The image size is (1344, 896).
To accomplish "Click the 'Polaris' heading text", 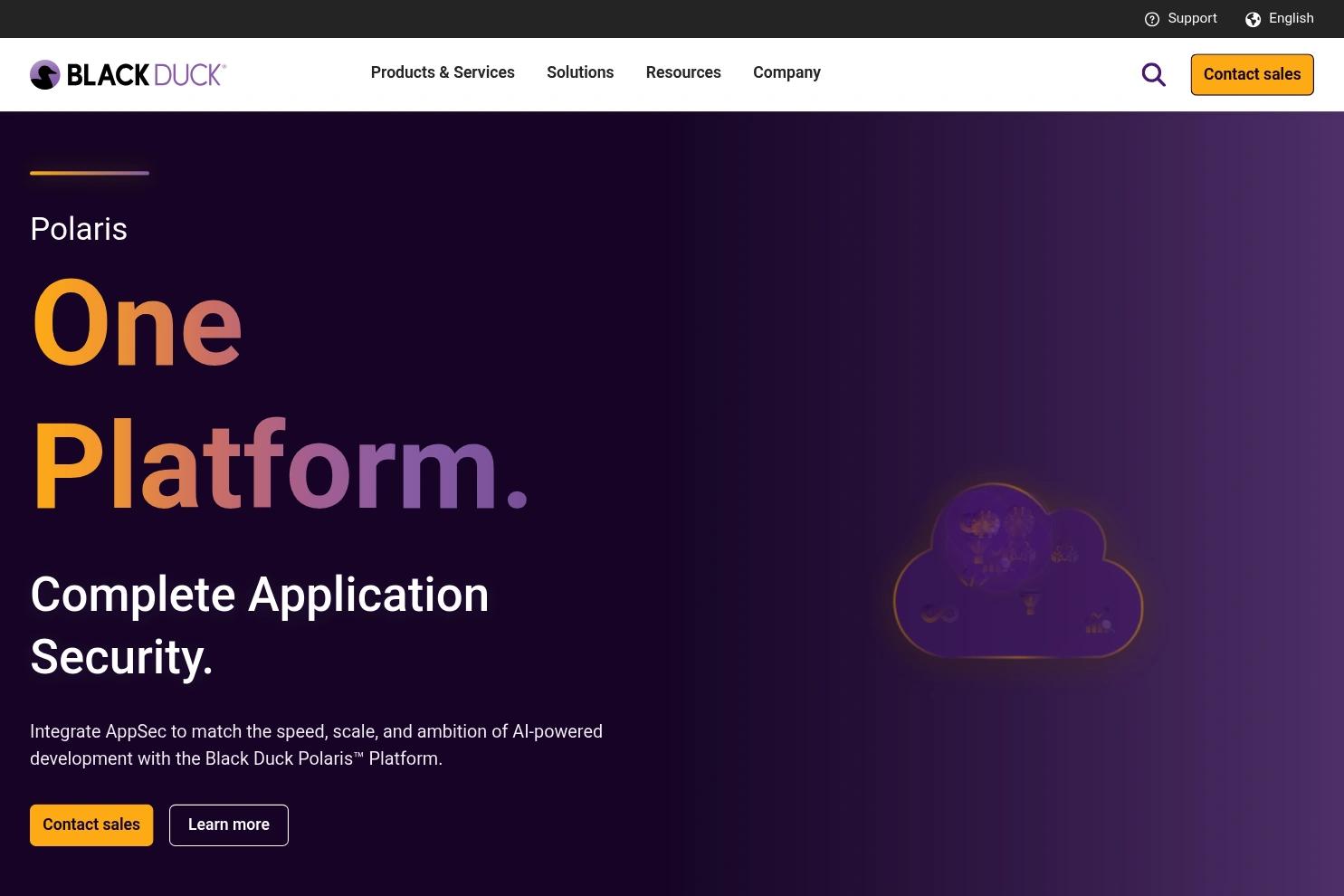I will 79,229.
